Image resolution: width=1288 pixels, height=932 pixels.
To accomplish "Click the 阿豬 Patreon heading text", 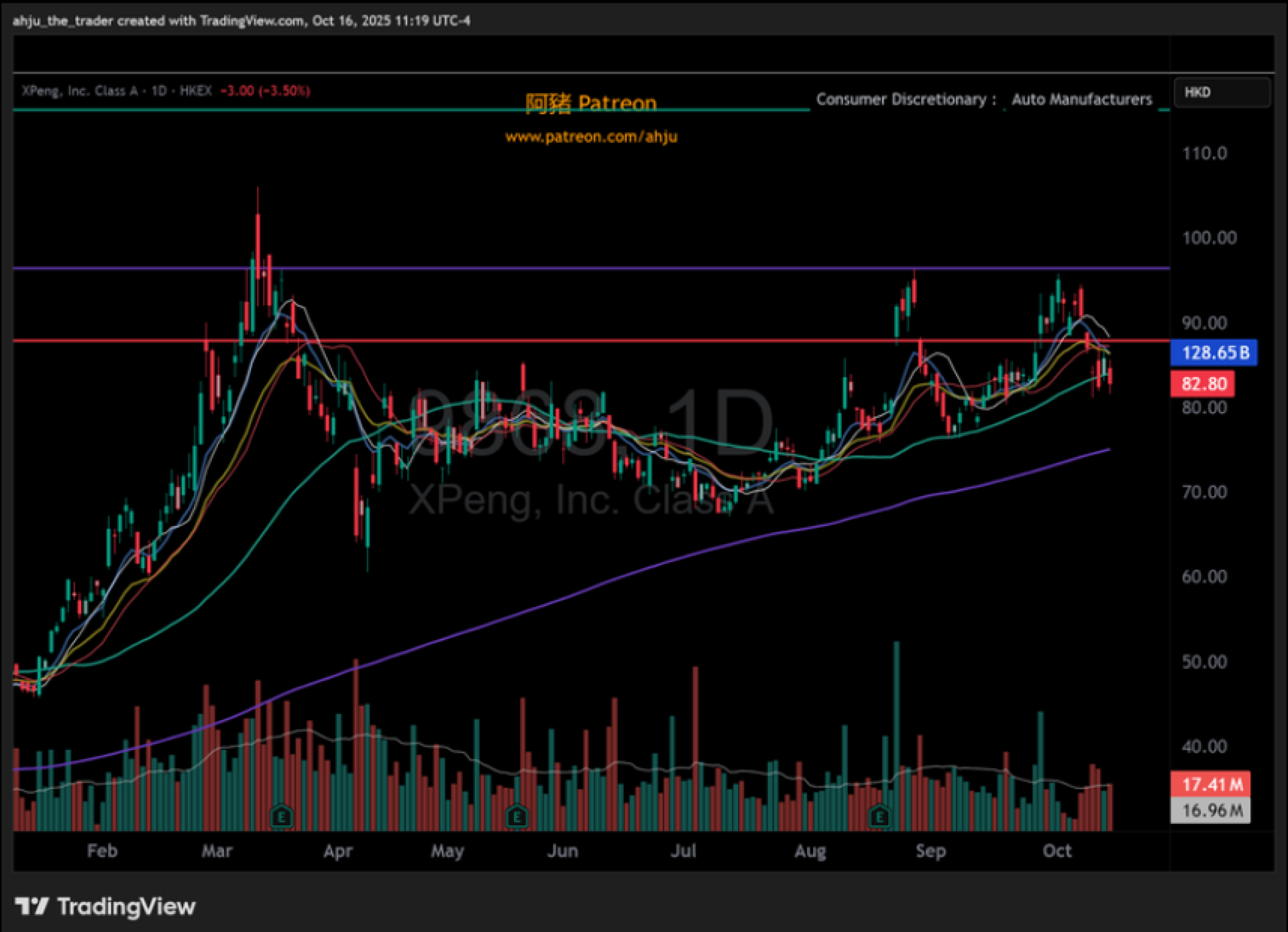I will [591, 103].
